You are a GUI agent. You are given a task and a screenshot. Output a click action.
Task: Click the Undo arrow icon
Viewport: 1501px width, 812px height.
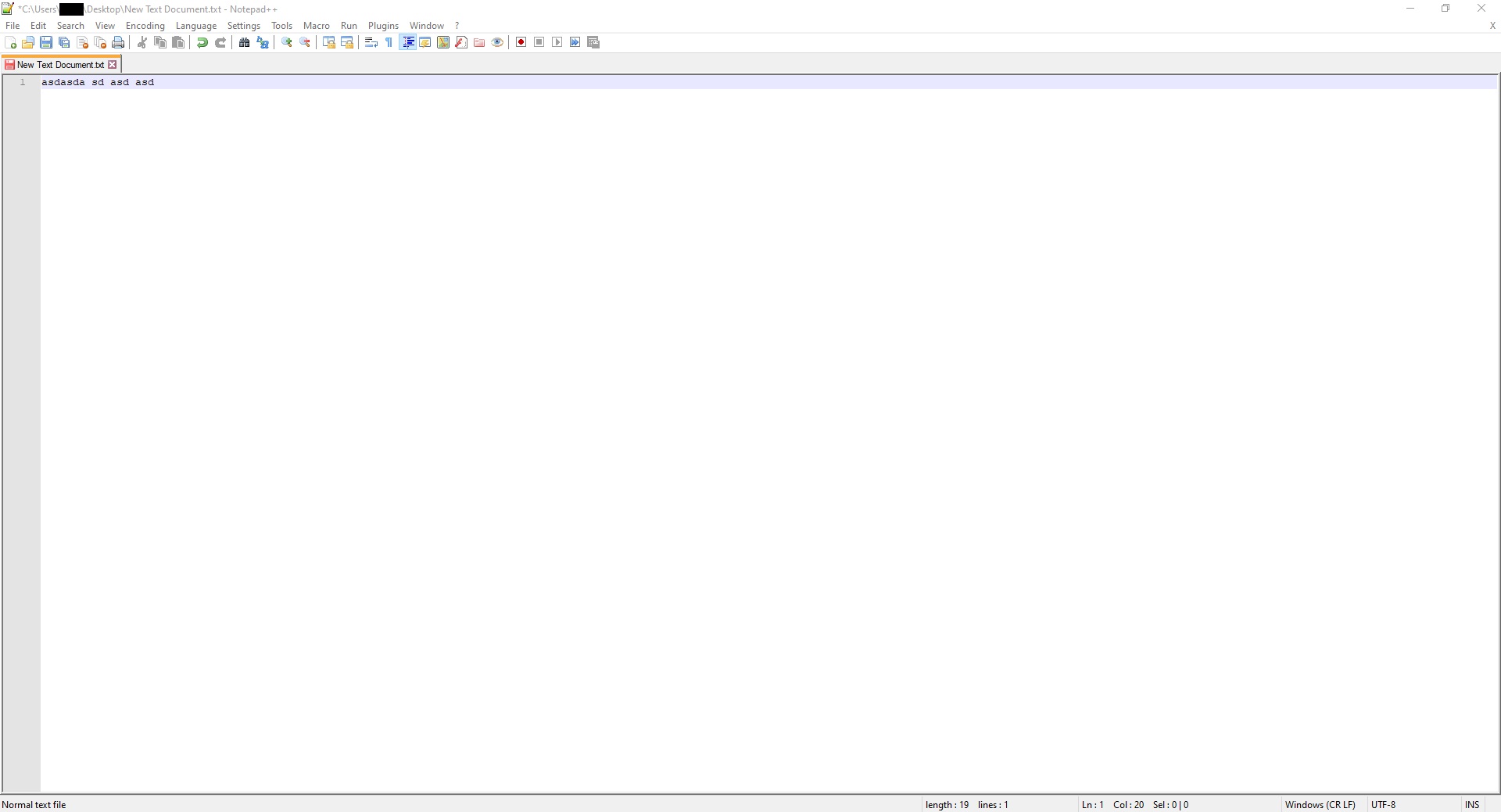coord(202,42)
